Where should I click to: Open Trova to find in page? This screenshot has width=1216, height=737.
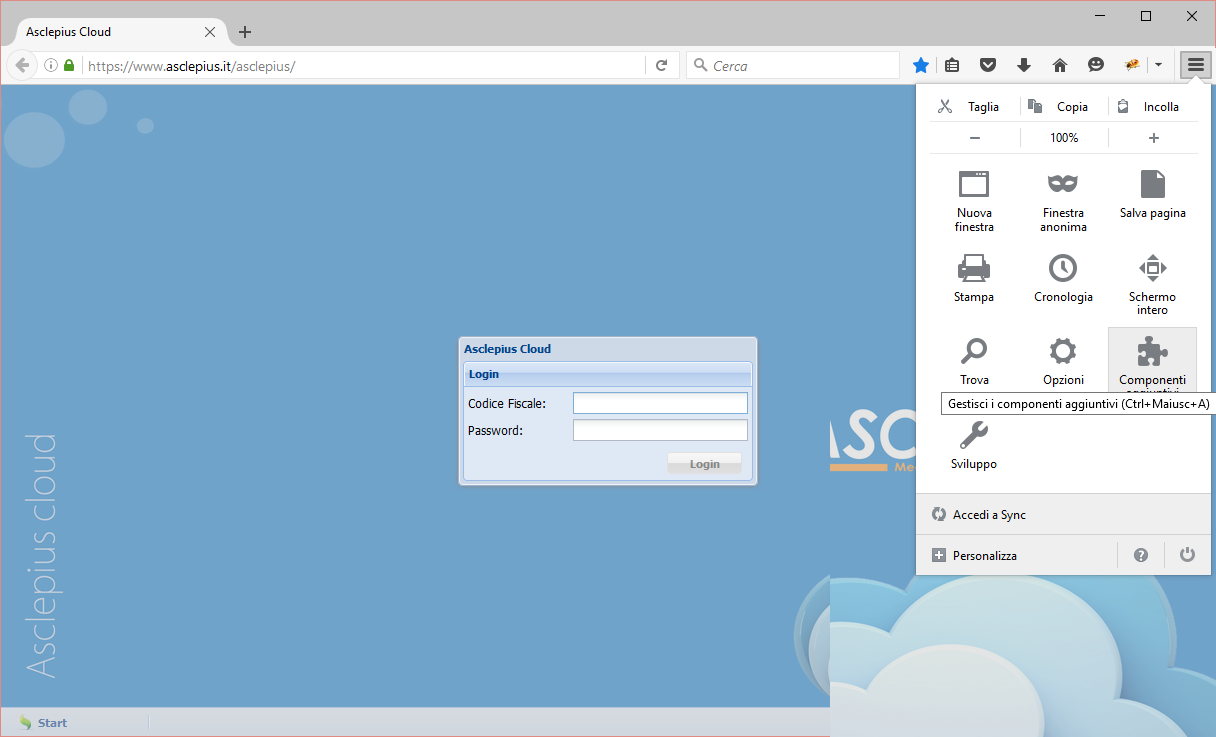point(974,362)
